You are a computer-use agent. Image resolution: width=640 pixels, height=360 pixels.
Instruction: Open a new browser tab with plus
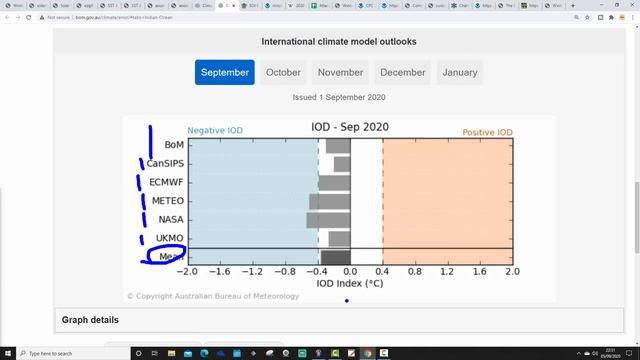coord(573,6)
